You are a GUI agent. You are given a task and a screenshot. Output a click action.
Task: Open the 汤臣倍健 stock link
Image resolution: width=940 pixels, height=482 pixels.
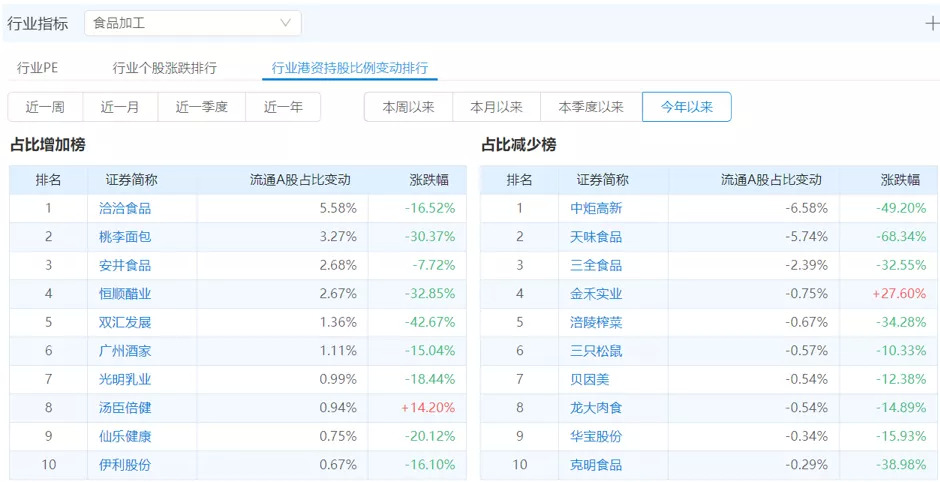coord(125,408)
